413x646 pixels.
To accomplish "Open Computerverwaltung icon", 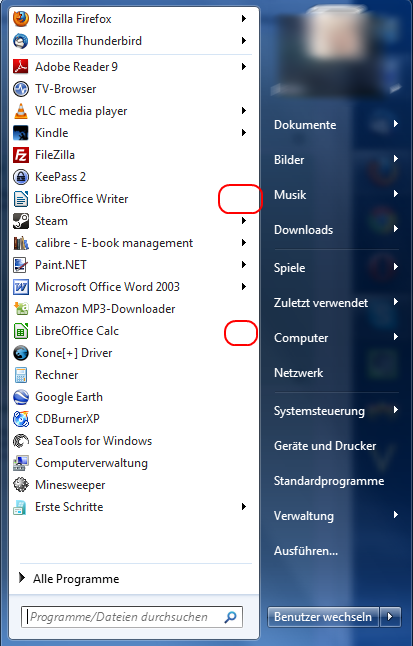I will [x=21, y=463].
